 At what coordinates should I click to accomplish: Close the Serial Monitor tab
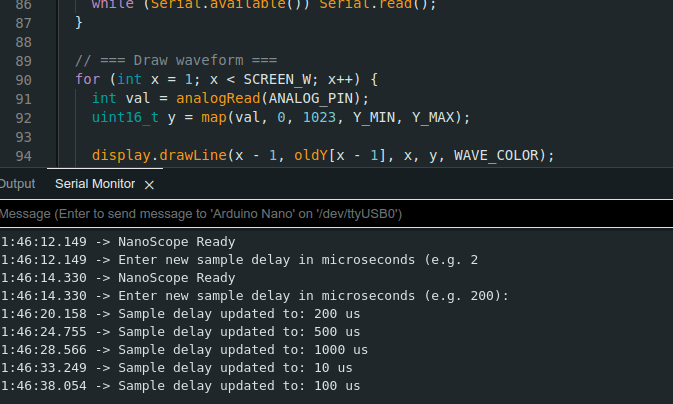click(x=149, y=185)
